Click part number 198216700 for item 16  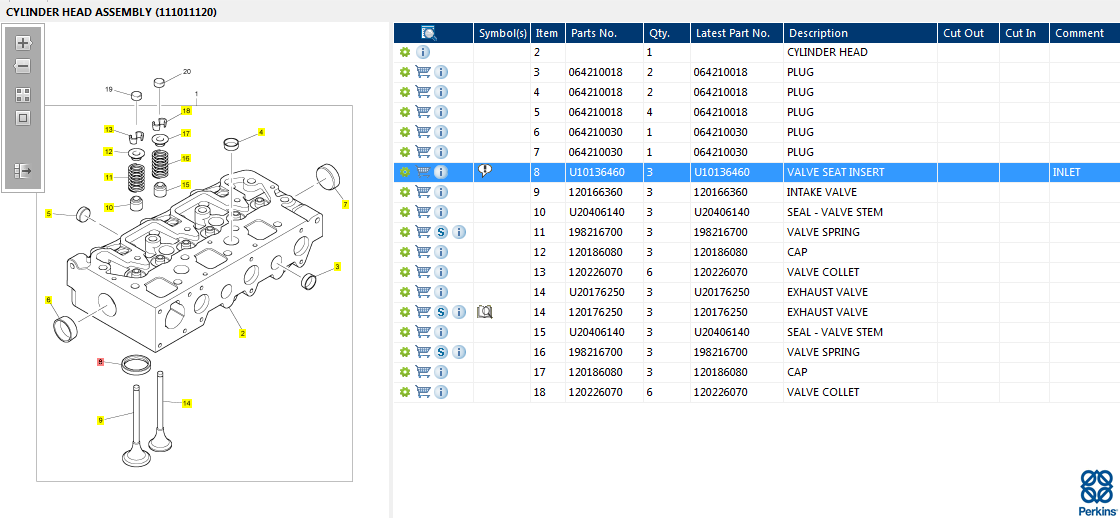coord(596,352)
